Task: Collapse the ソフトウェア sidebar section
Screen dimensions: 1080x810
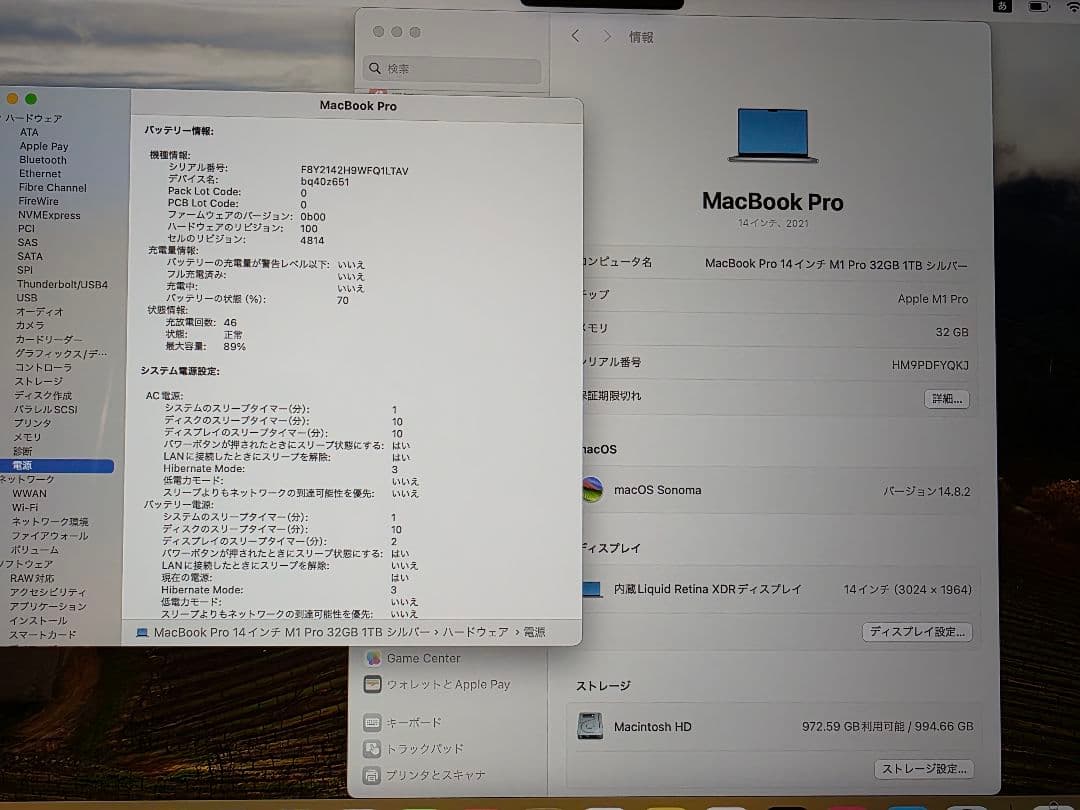Action: (3, 563)
